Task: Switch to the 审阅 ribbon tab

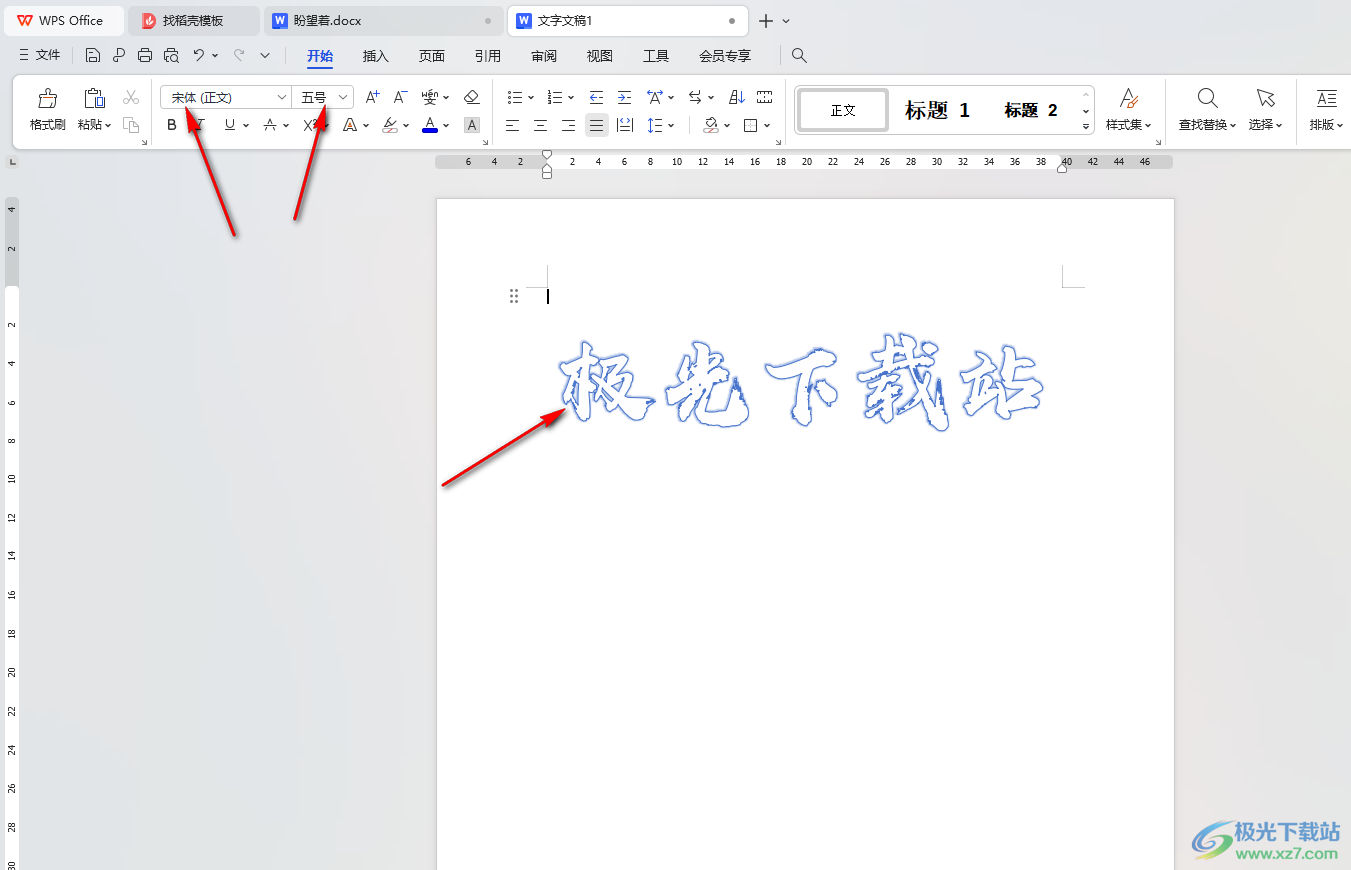Action: pyautogui.click(x=544, y=56)
